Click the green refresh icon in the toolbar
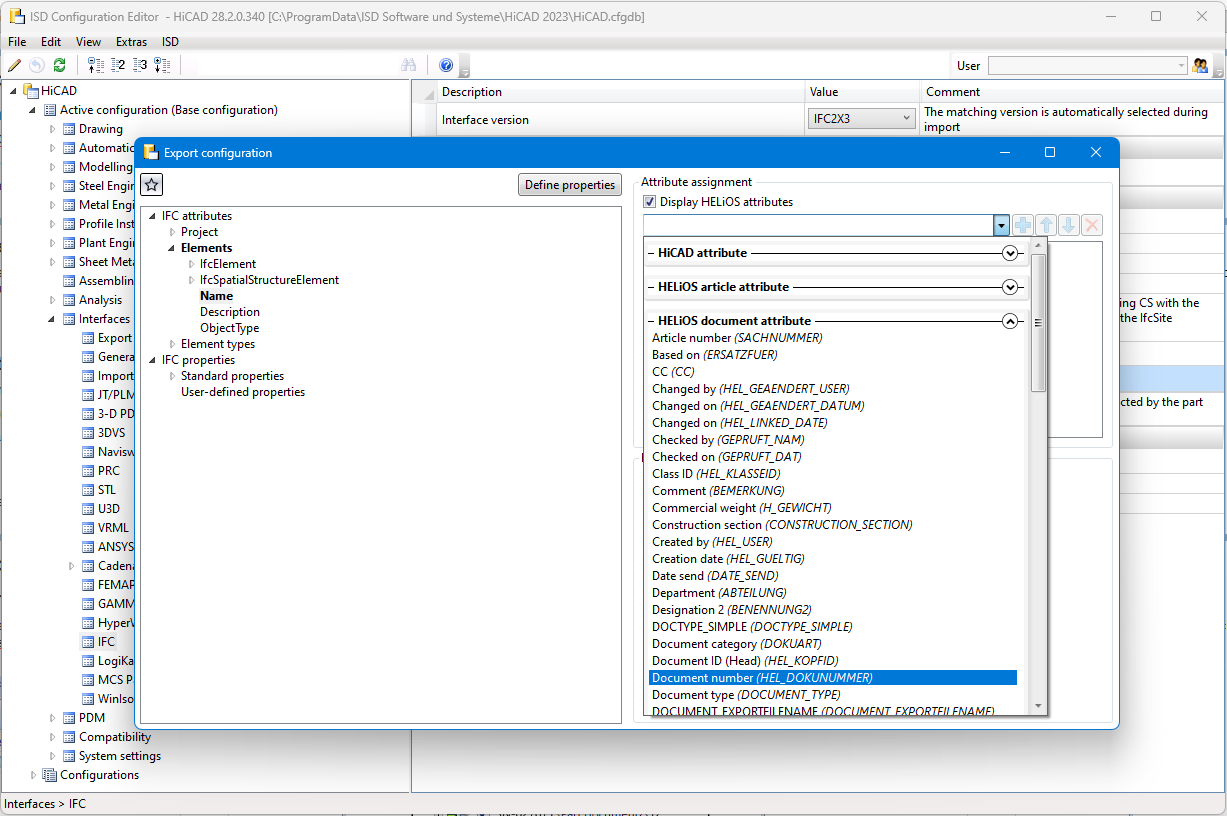Screen dimensions: 1227x816 pyautogui.click(x=59, y=65)
